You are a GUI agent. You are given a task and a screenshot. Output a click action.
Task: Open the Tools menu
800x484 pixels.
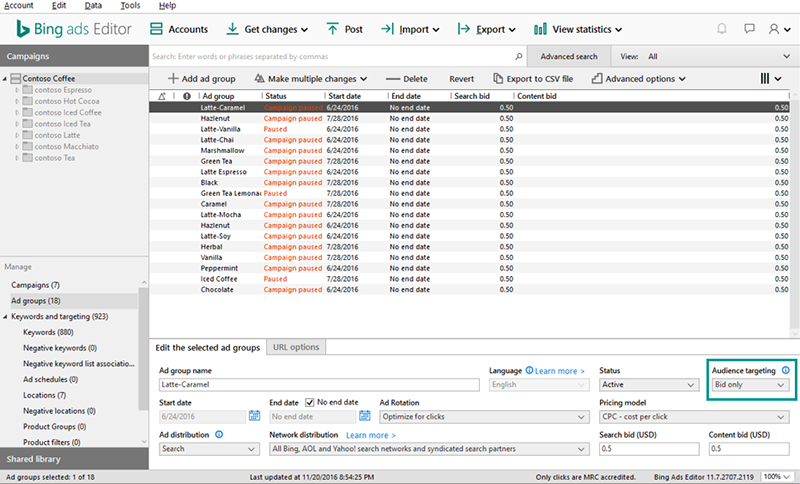(130, 6)
